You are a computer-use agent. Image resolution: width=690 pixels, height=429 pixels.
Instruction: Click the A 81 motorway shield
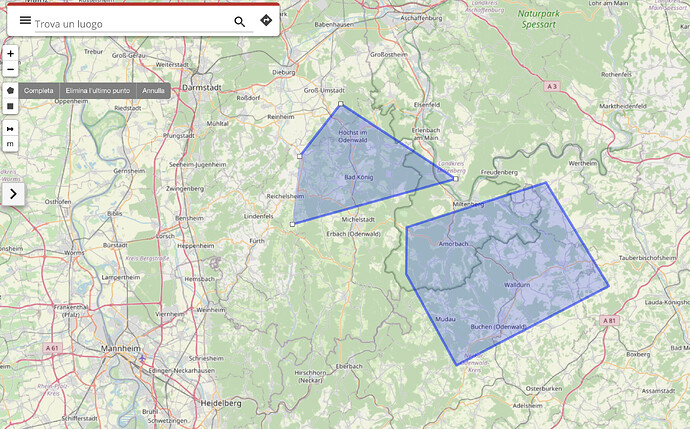(609, 321)
